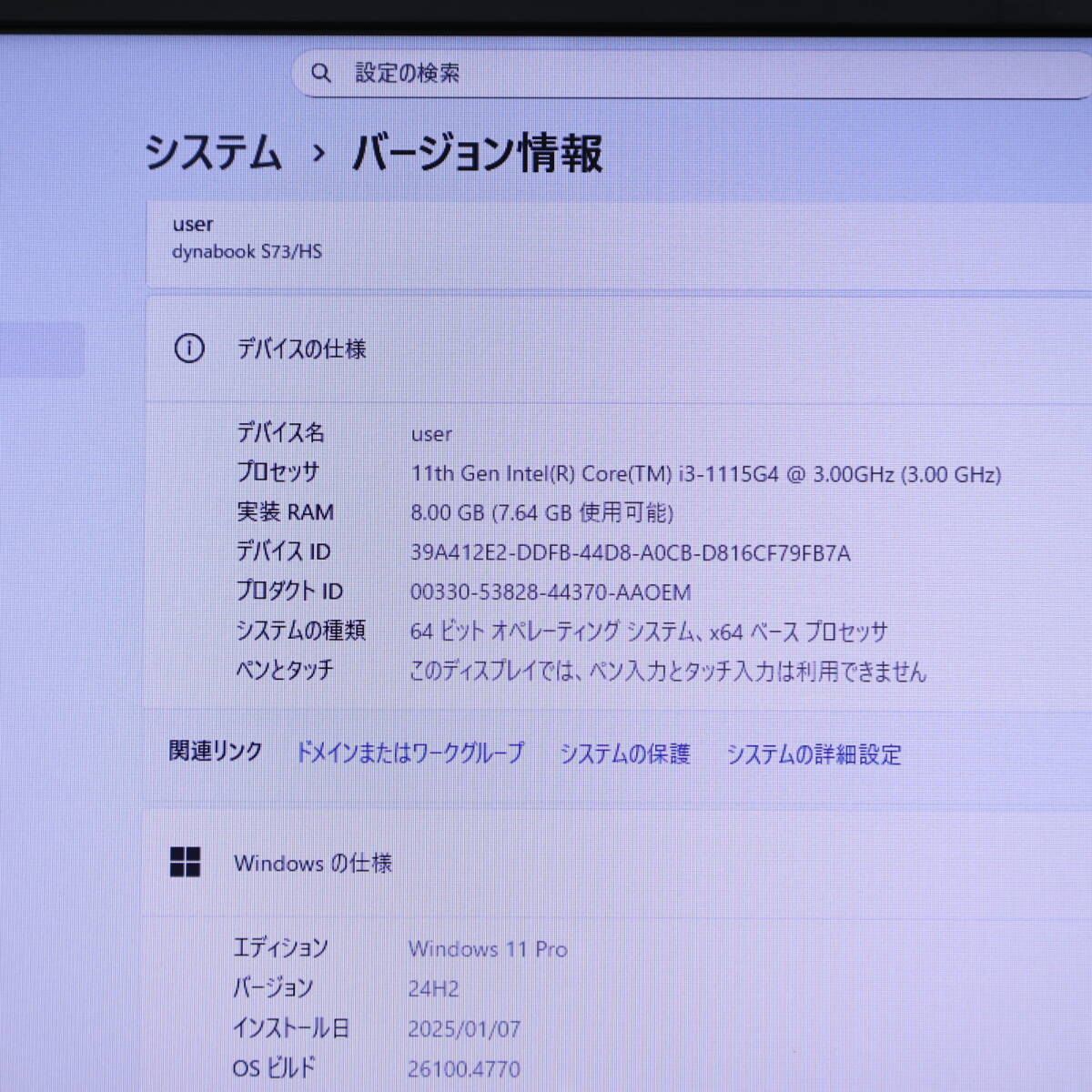Viewport: 1092px width, 1092px height.
Task: Select install date 2025/01/07
Action: click(464, 1029)
